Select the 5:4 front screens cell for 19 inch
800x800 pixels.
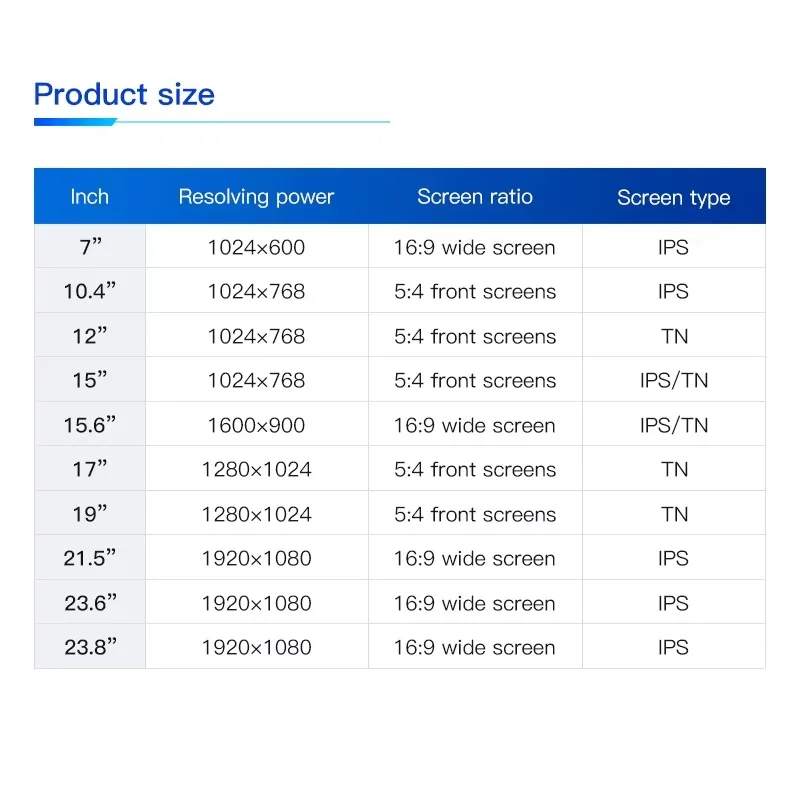coord(475,513)
